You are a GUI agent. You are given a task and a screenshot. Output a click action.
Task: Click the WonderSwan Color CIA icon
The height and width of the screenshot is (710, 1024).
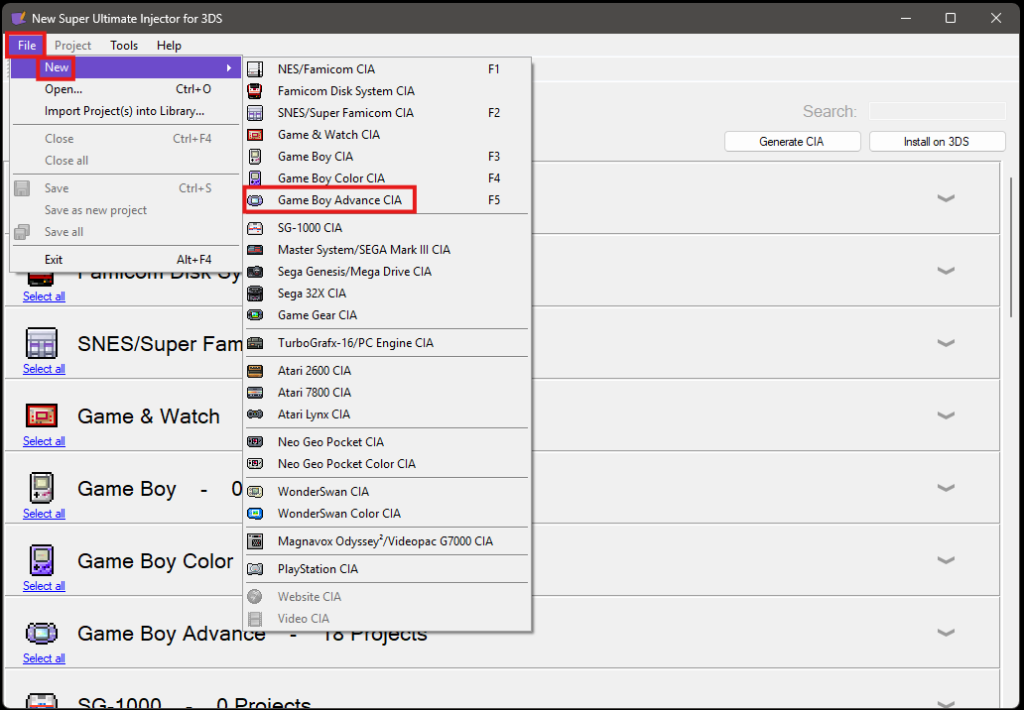pos(255,513)
